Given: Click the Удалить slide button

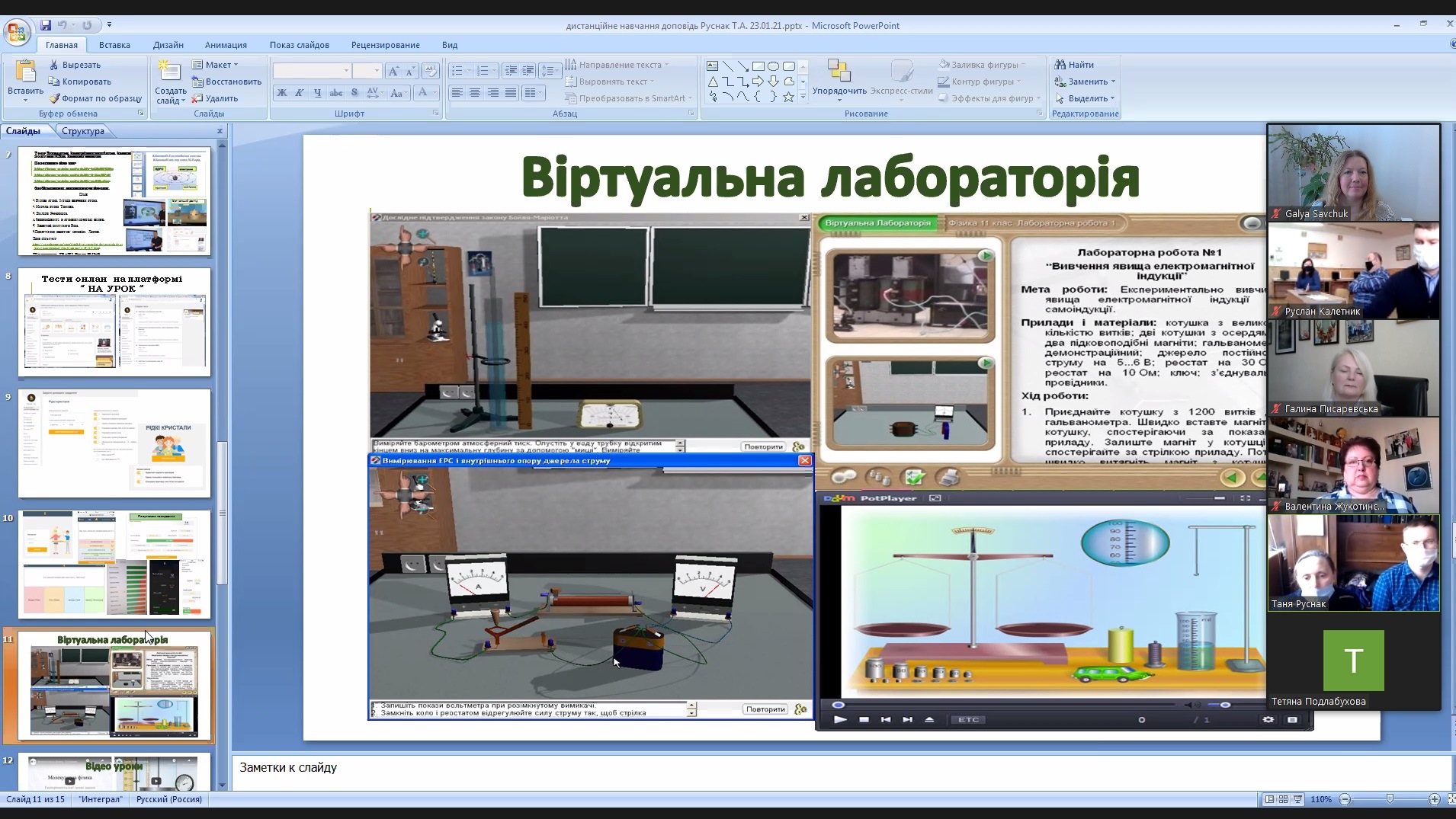Looking at the screenshot, I should pos(215,98).
